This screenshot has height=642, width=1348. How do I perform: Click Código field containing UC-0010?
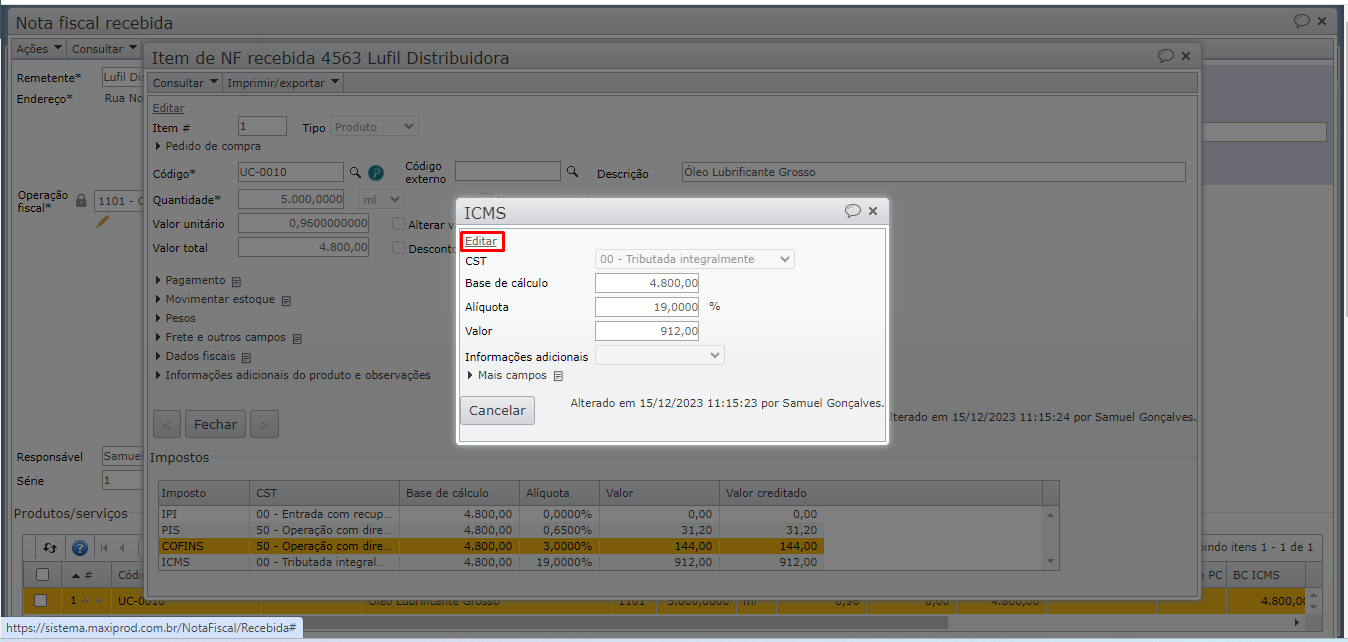tap(291, 172)
